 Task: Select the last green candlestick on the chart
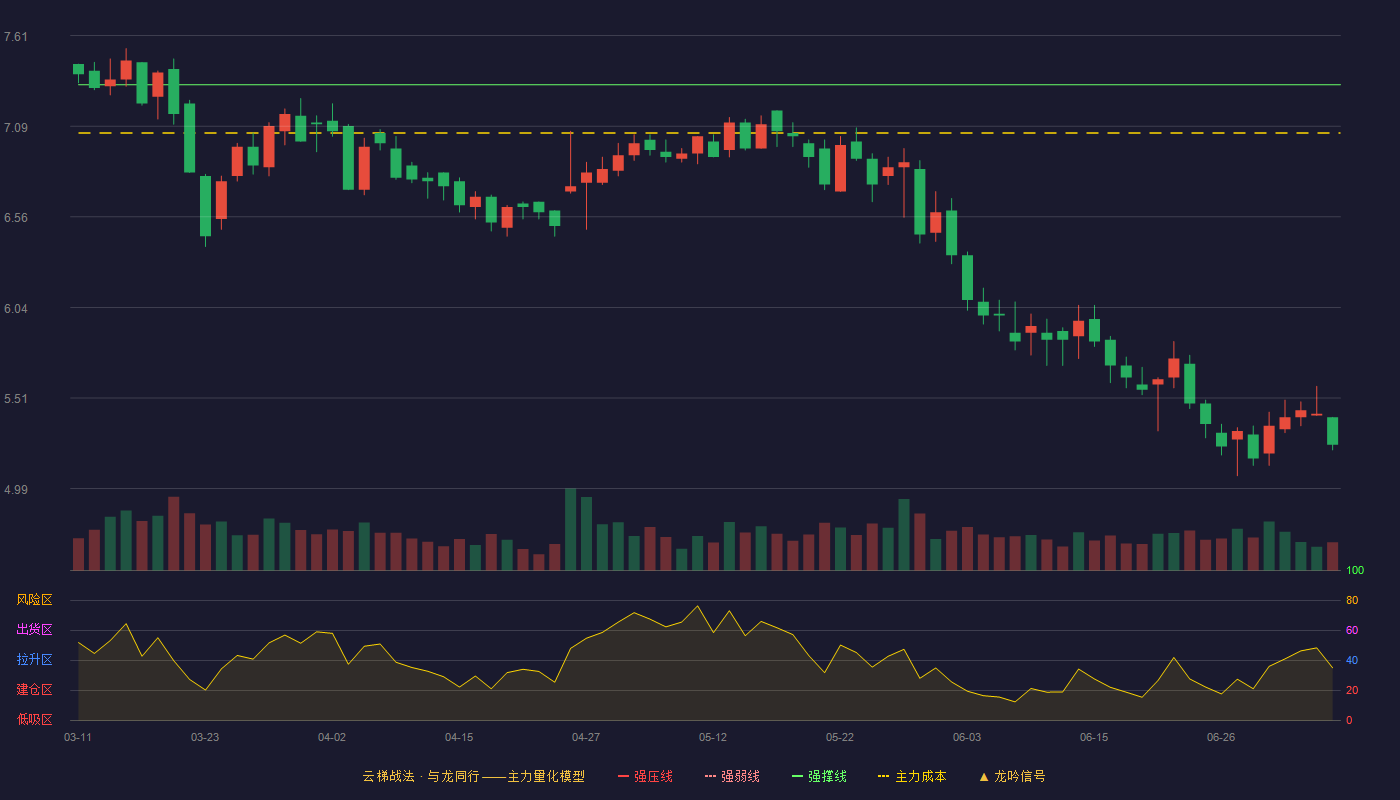(x=1332, y=431)
